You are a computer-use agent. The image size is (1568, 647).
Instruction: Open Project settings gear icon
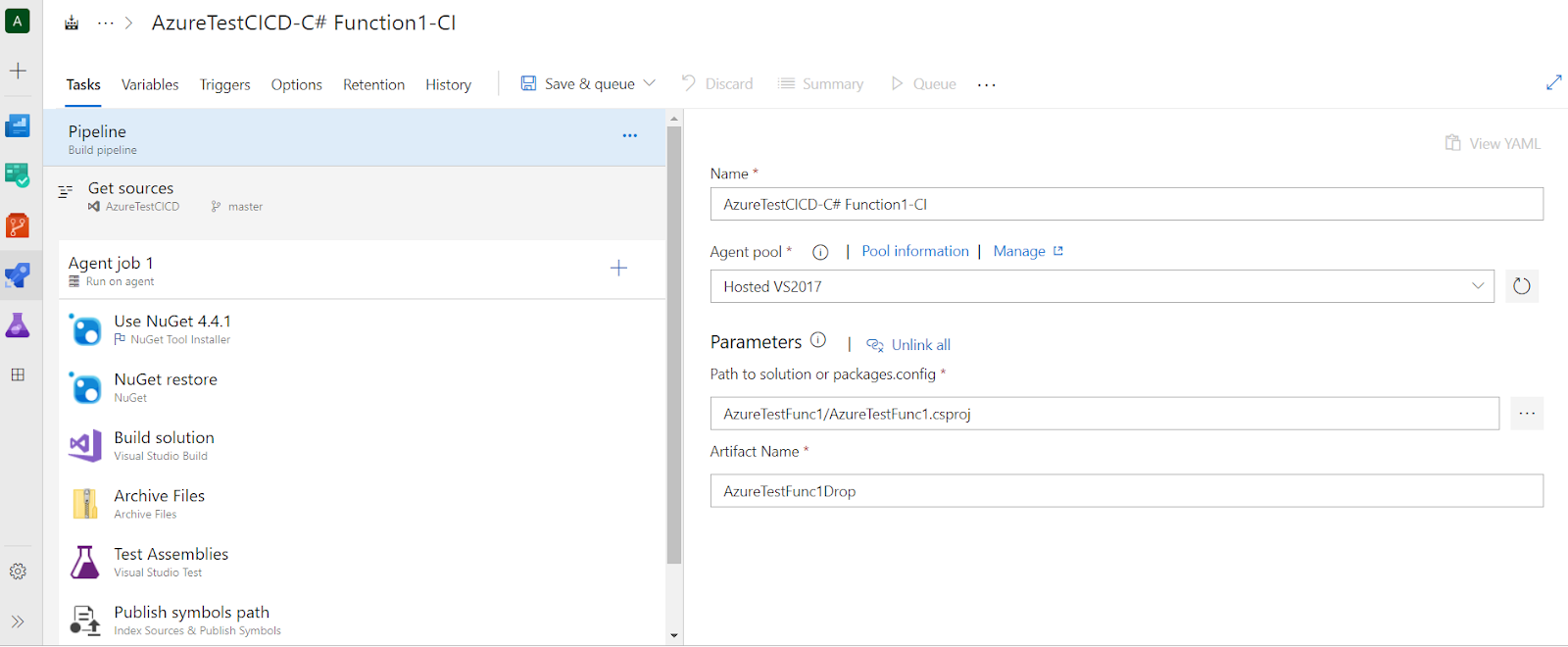tap(18, 572)
